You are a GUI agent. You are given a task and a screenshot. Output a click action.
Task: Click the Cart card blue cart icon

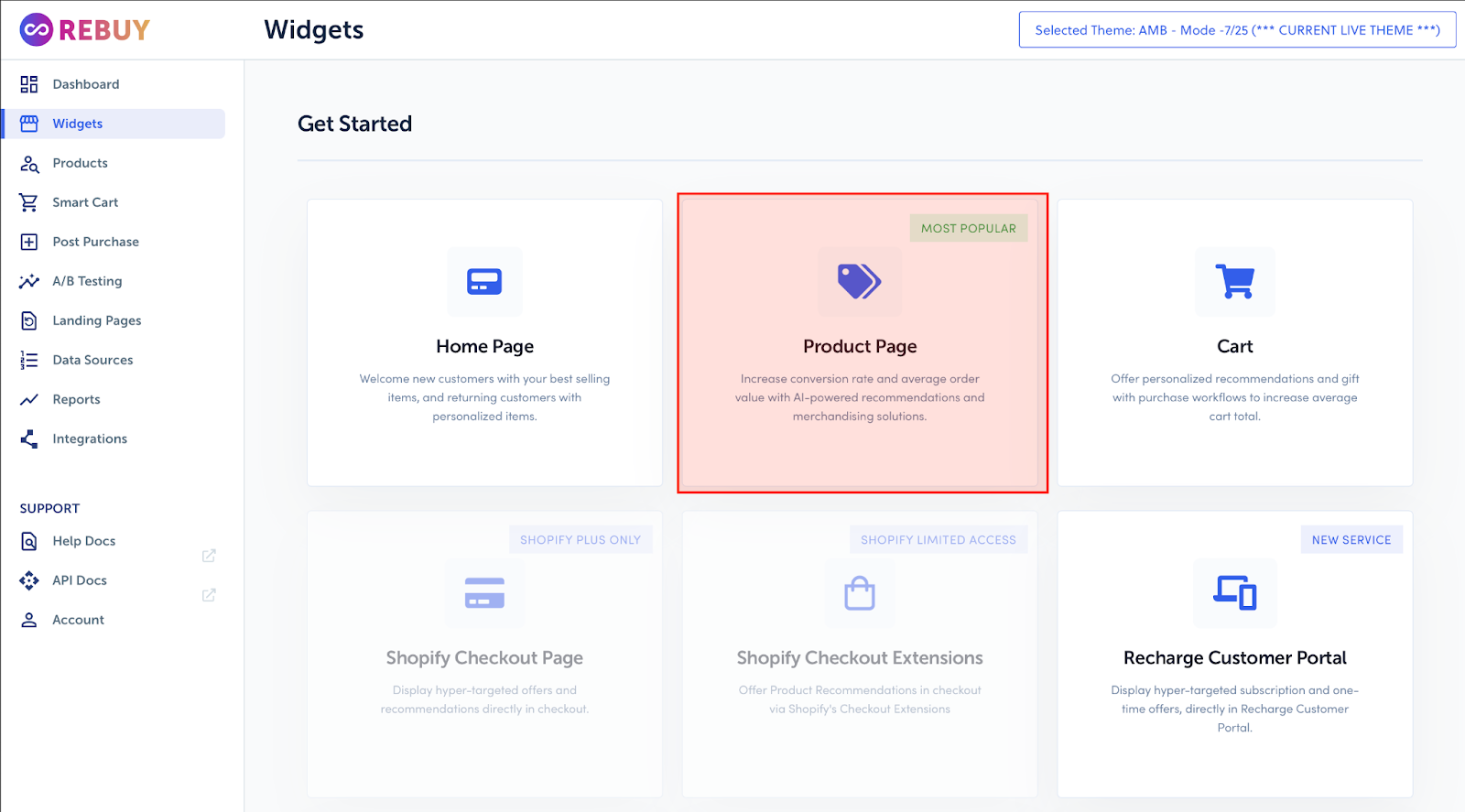(1235, 281)
